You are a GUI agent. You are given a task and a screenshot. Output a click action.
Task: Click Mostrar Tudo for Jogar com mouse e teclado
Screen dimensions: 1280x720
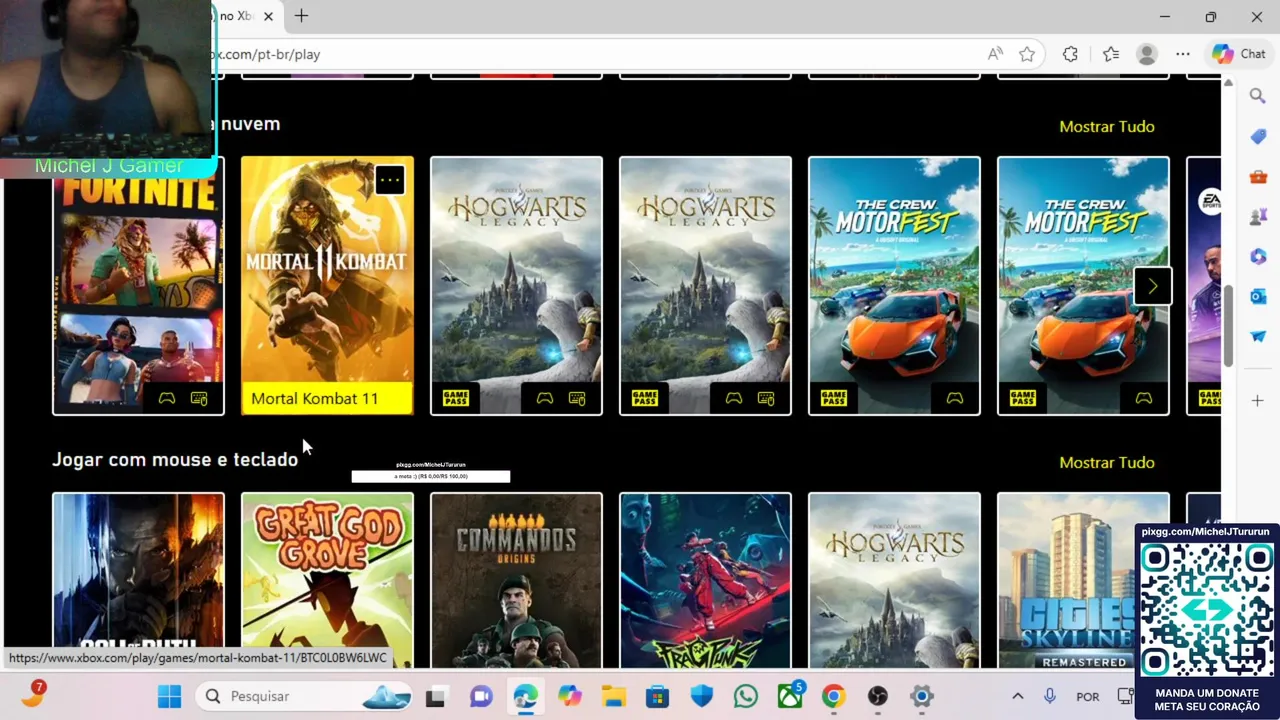point(1107,463)
